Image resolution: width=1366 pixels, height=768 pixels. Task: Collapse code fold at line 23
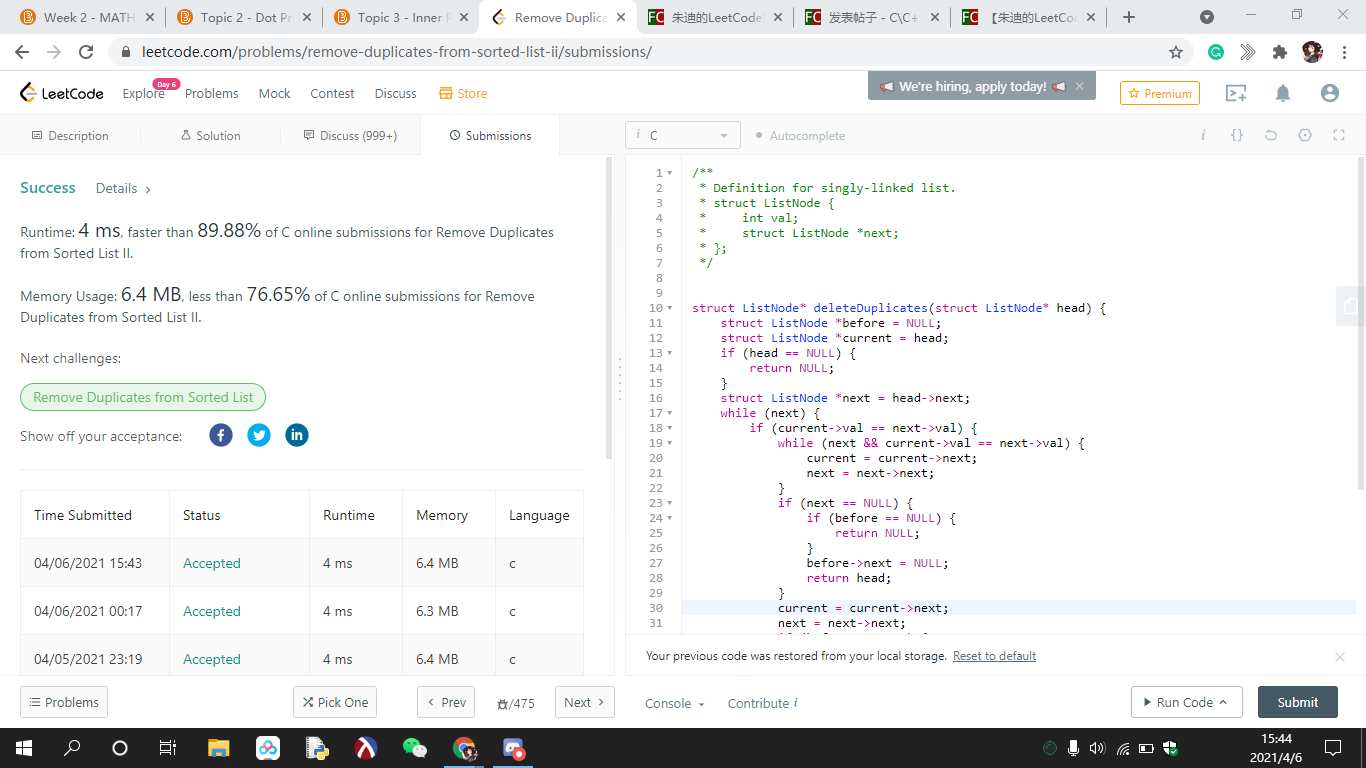(670, 503)
